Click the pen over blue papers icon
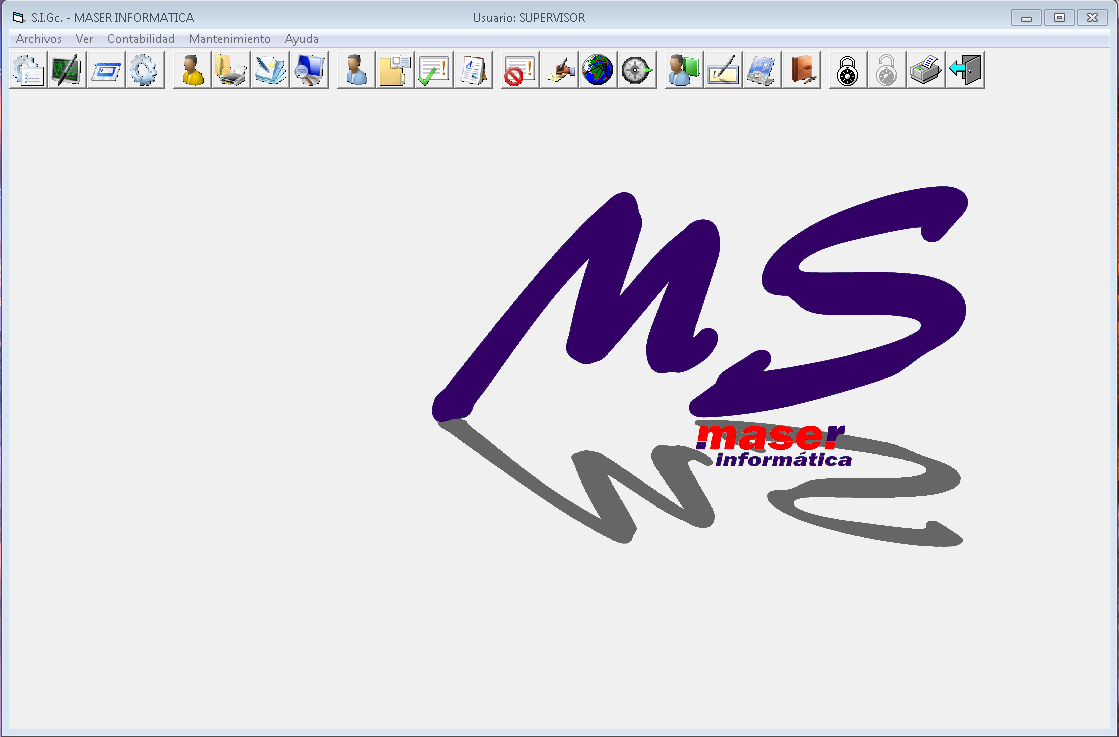The height and width of the screenshot is (737, 1119). click(270, 70)
